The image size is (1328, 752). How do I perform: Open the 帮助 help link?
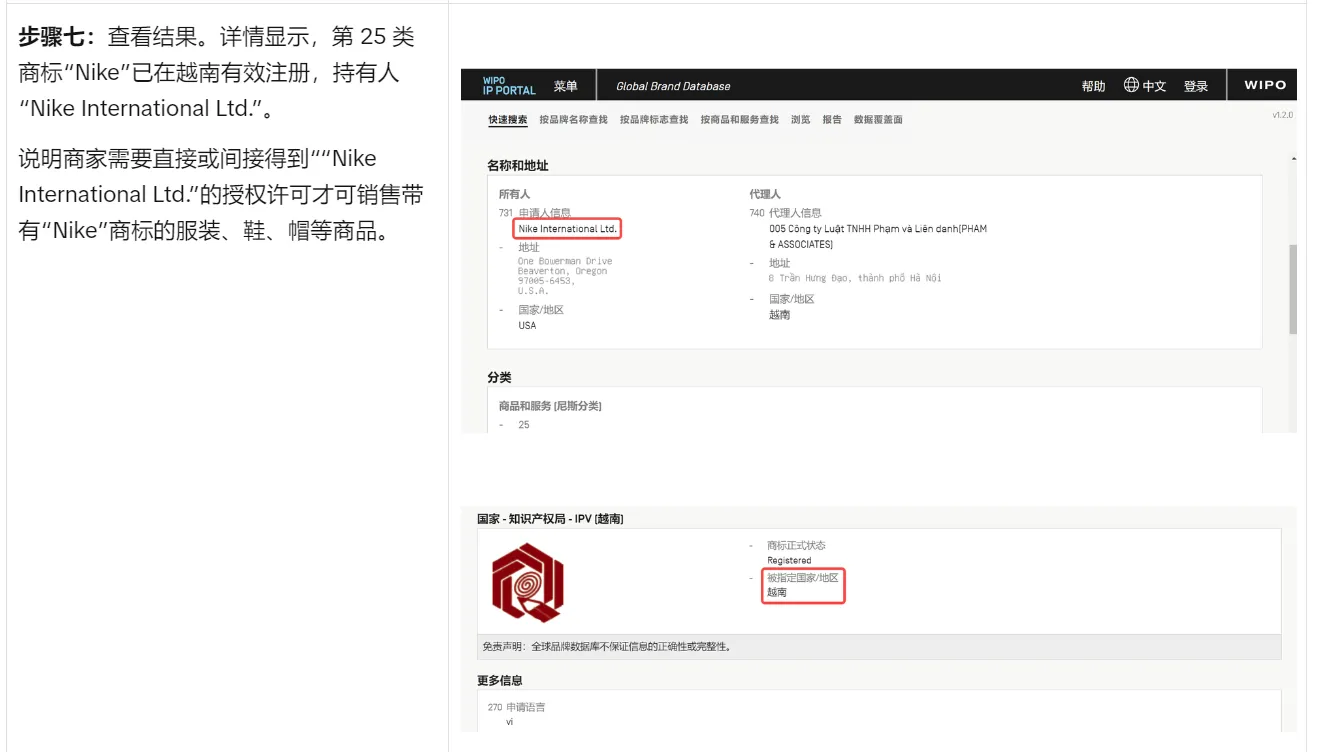point(1093,86)
